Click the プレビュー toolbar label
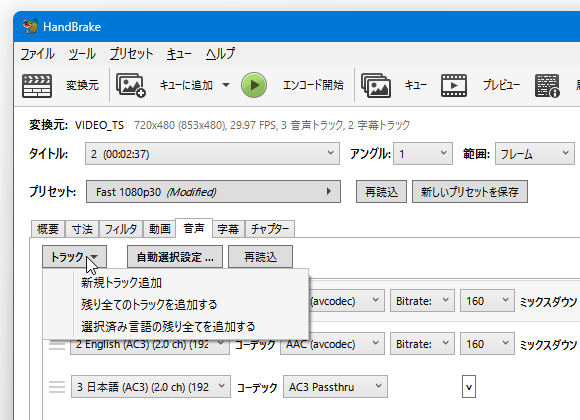Viewport: 580px width, 420px height. click(x=501, y=85)
